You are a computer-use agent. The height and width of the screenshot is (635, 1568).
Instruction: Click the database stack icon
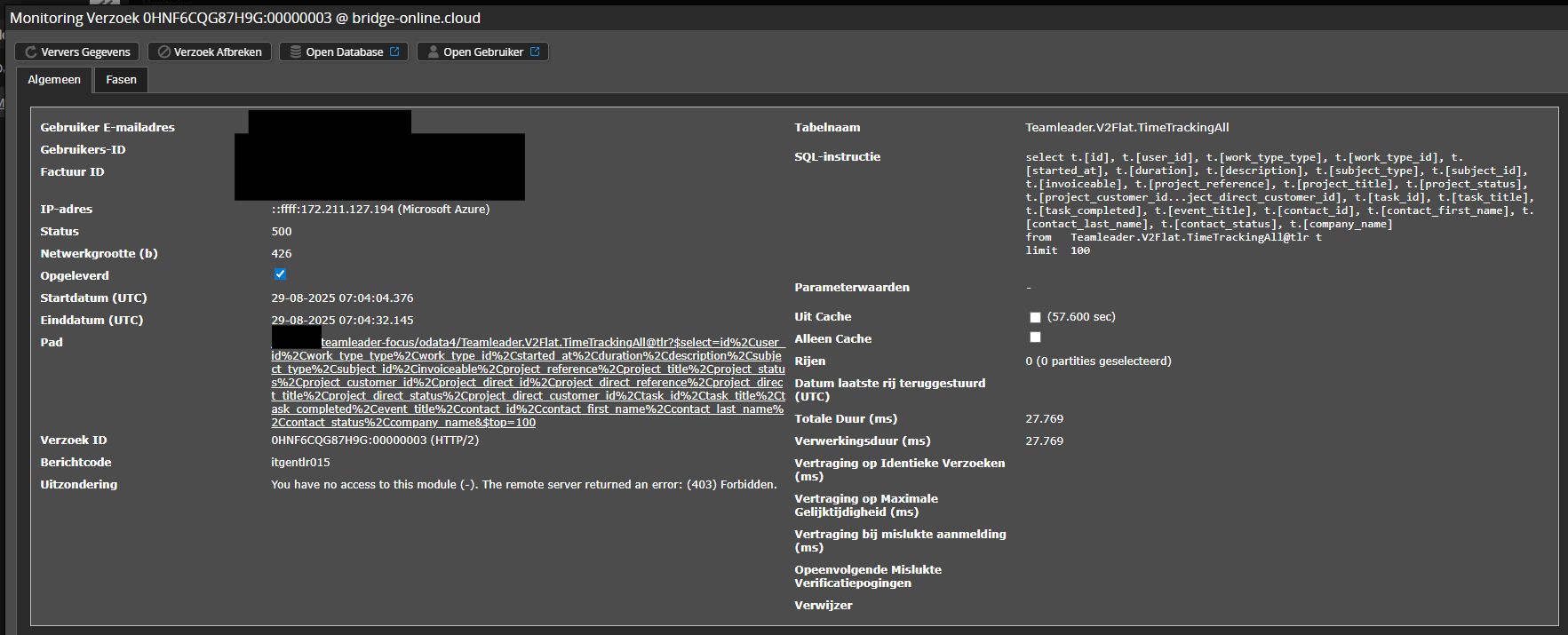coord(296,52)
